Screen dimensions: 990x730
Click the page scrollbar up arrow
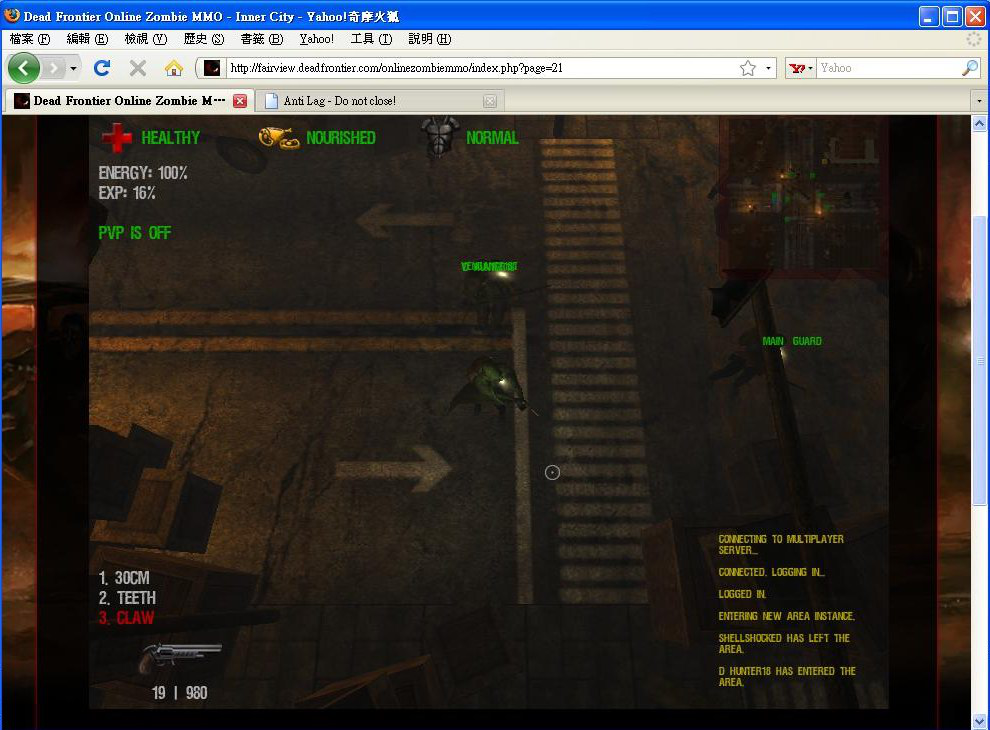coord(979,124)
